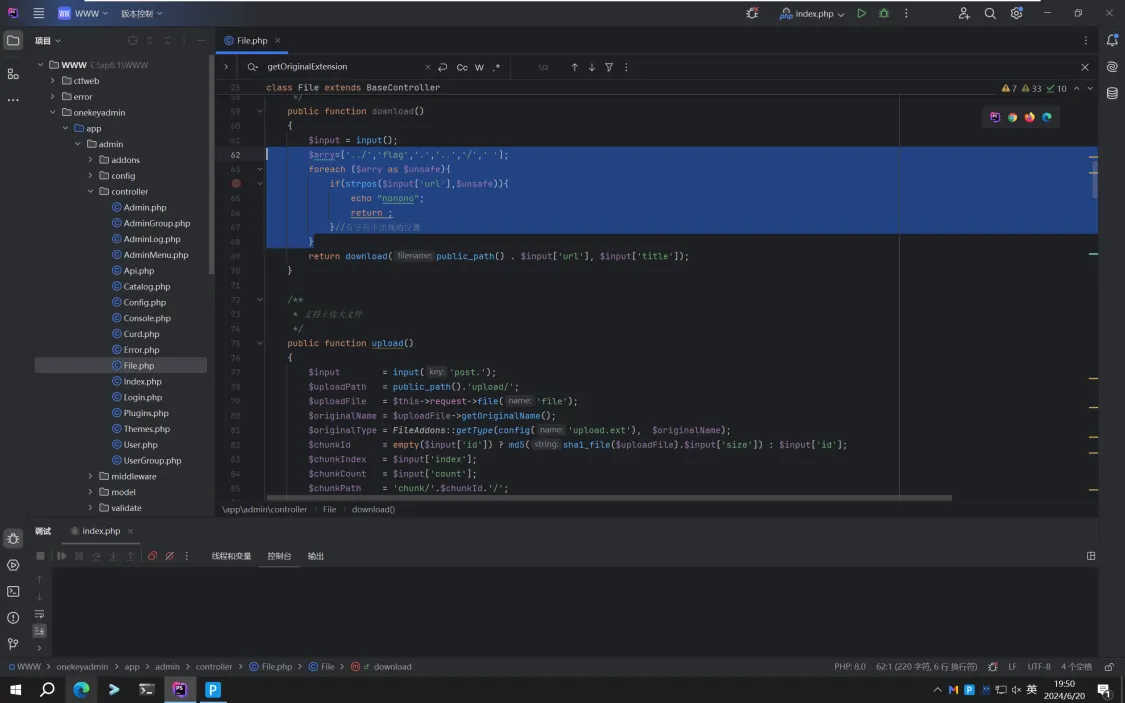Image resolution: width=1125 pixels, height=703 pixels.
Task: Open the Git version control tool window
Action: 13,643
